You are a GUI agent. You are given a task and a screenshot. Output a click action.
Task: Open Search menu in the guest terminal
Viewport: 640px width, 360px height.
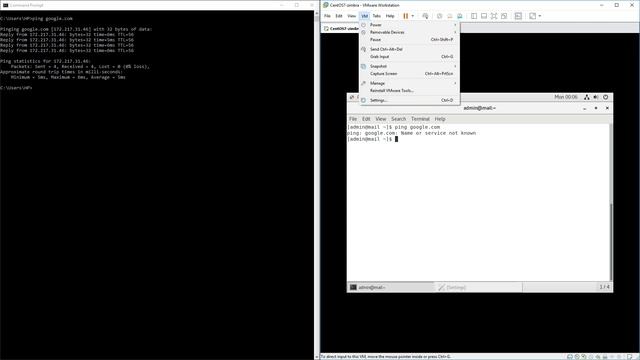point(398,119)
